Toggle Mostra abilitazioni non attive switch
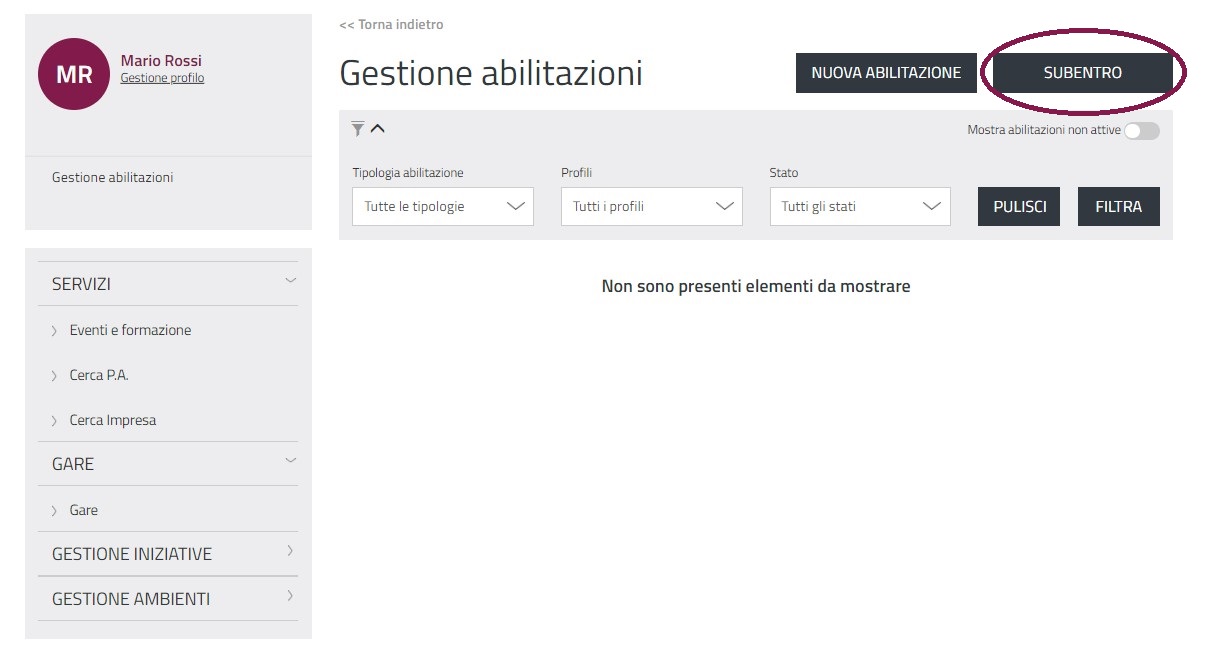Screen dimensions: 1226x651 pyautogui.click(x=1141, y=131)
